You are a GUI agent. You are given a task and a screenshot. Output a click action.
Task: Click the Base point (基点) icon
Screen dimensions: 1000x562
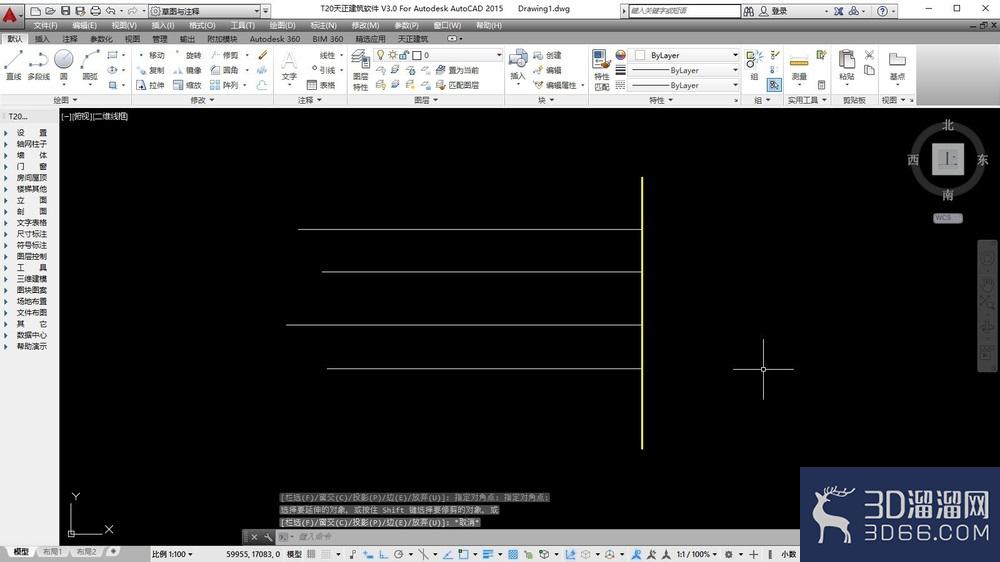click(897, 66)
